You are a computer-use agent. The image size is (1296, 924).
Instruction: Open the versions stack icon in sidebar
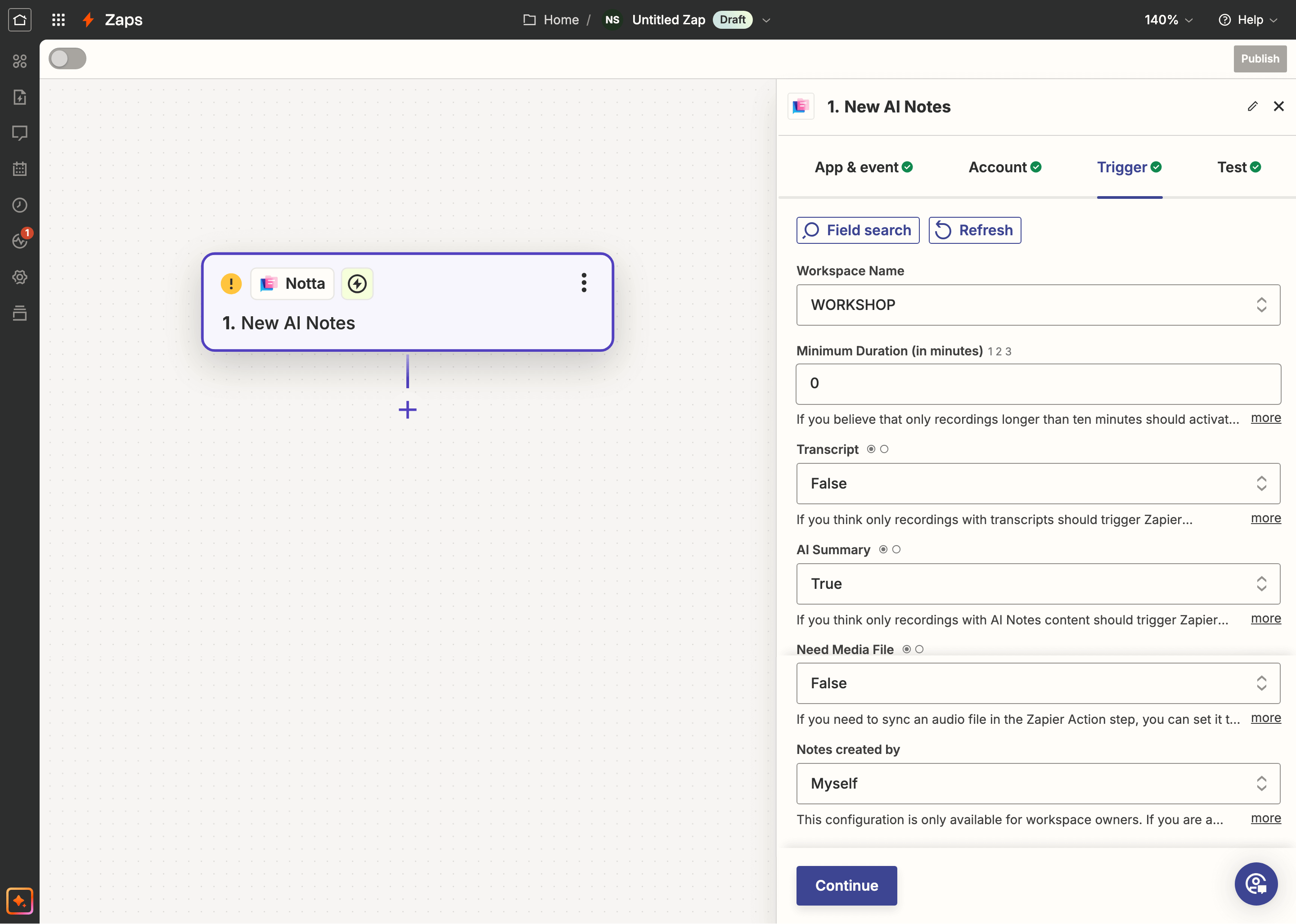pos(20,313)
